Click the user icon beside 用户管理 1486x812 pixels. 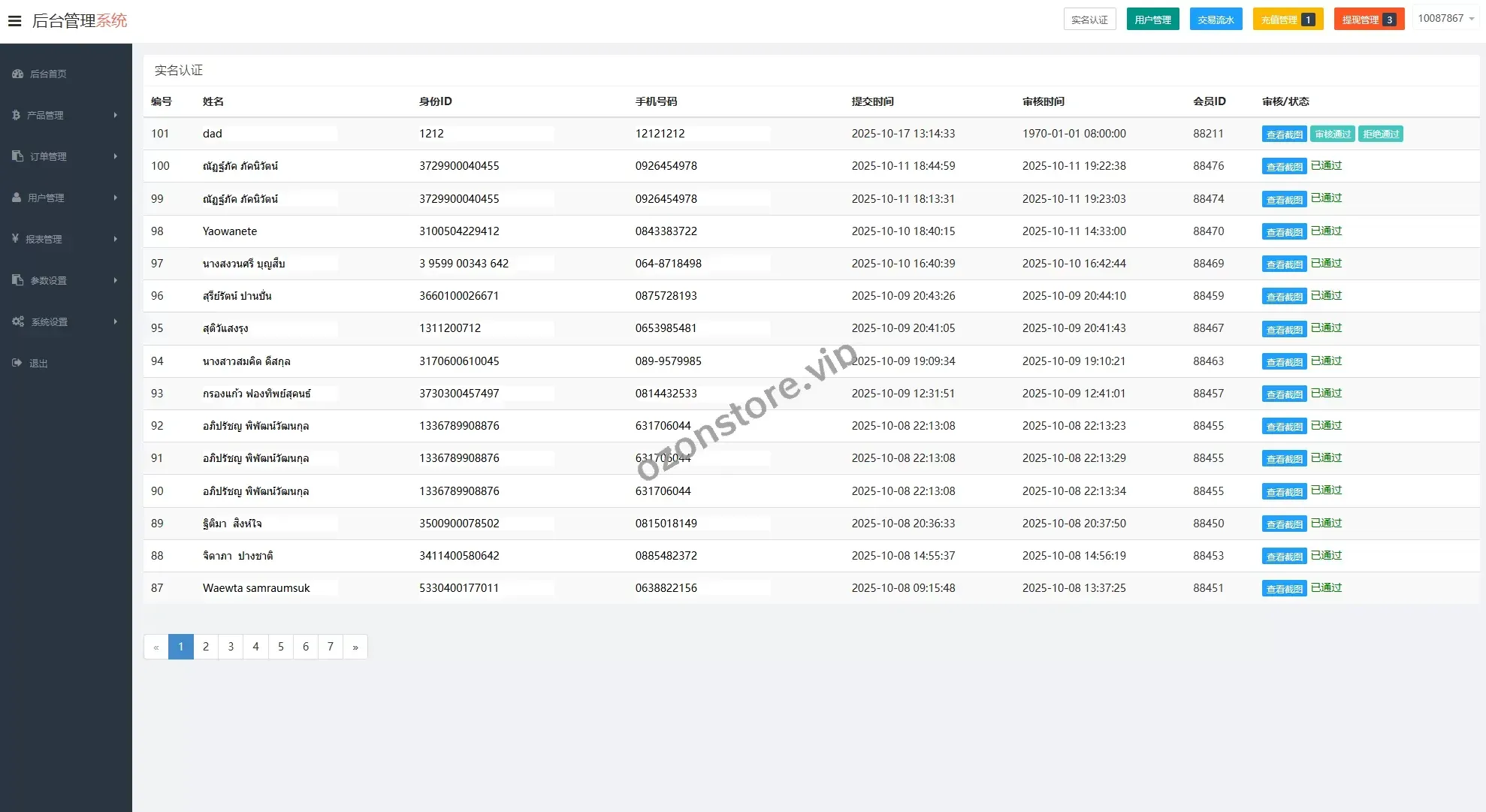coord(17,198)
